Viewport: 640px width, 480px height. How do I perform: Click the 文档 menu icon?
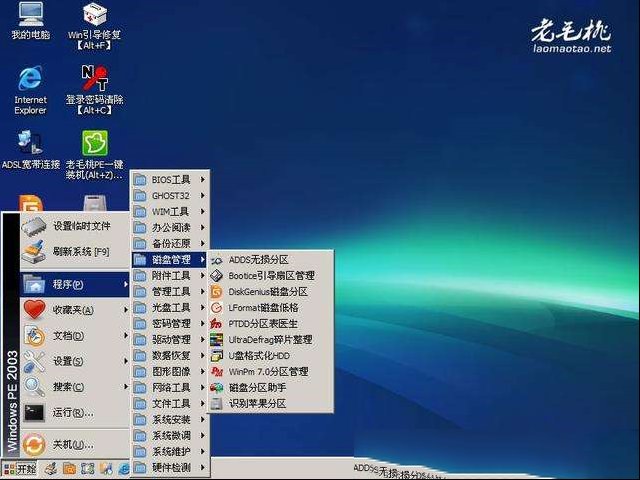[34, 336]
